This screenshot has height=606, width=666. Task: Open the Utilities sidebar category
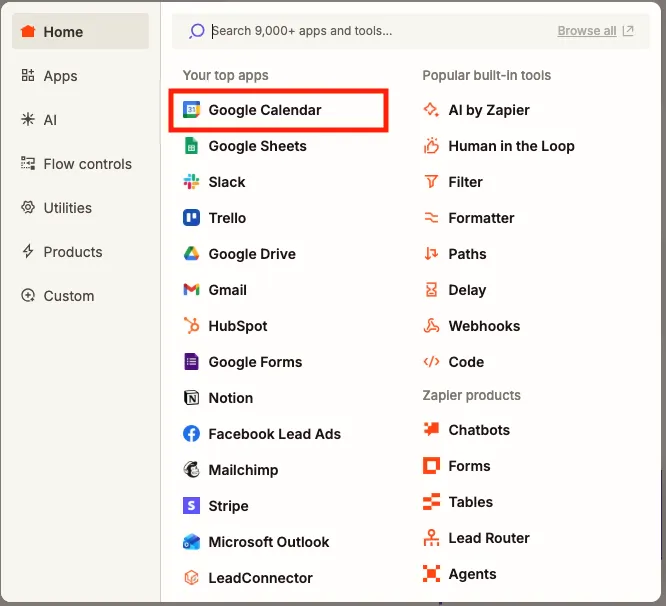(80, 208)
